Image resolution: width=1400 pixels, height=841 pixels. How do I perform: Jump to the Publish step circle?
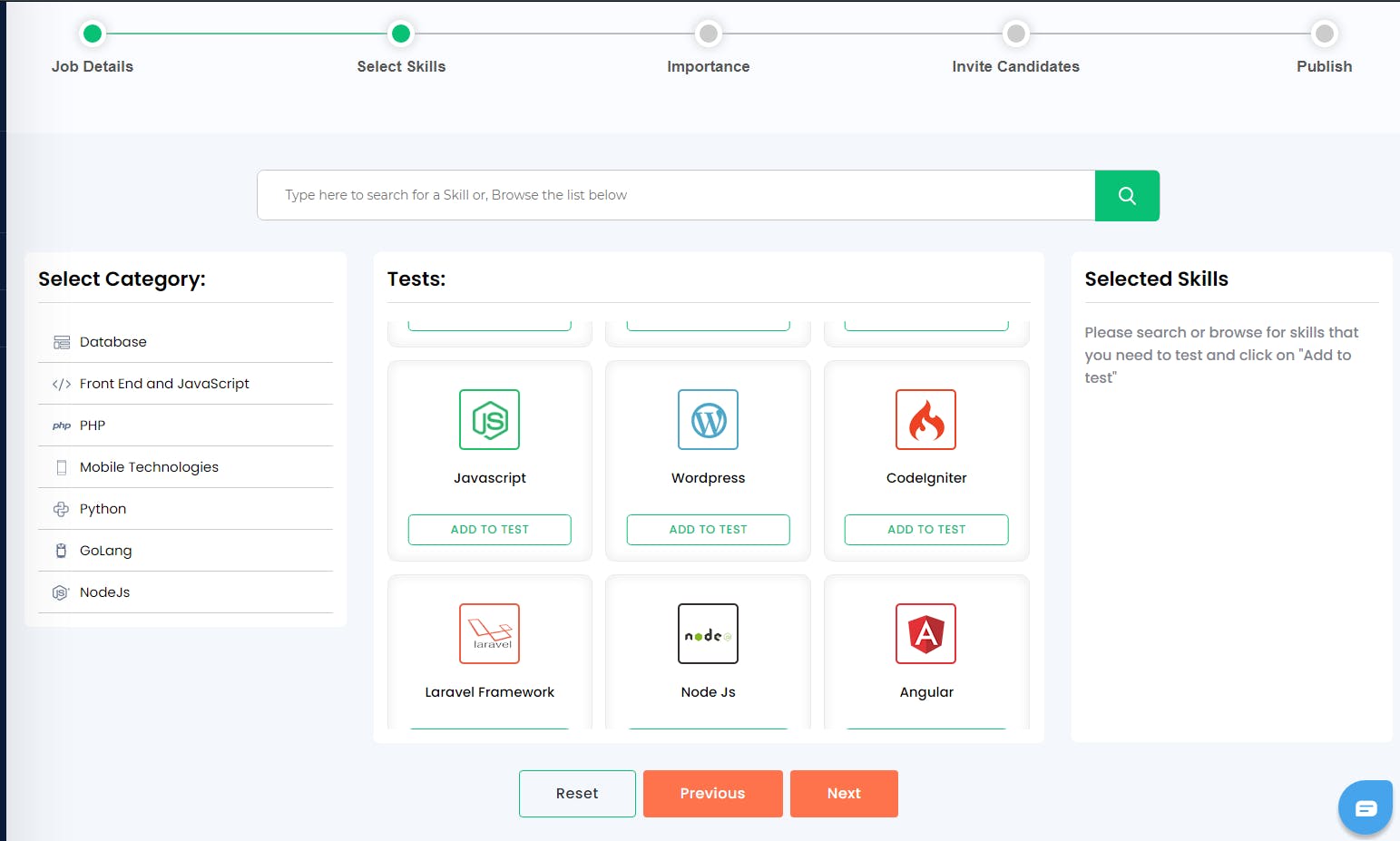(1325, 34)
